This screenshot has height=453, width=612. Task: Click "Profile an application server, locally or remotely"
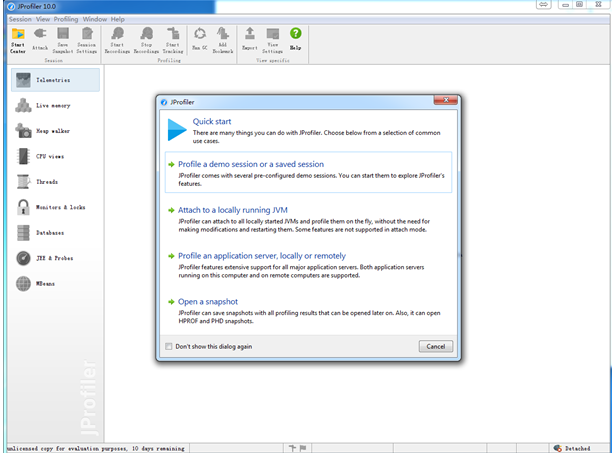(262, 256)
